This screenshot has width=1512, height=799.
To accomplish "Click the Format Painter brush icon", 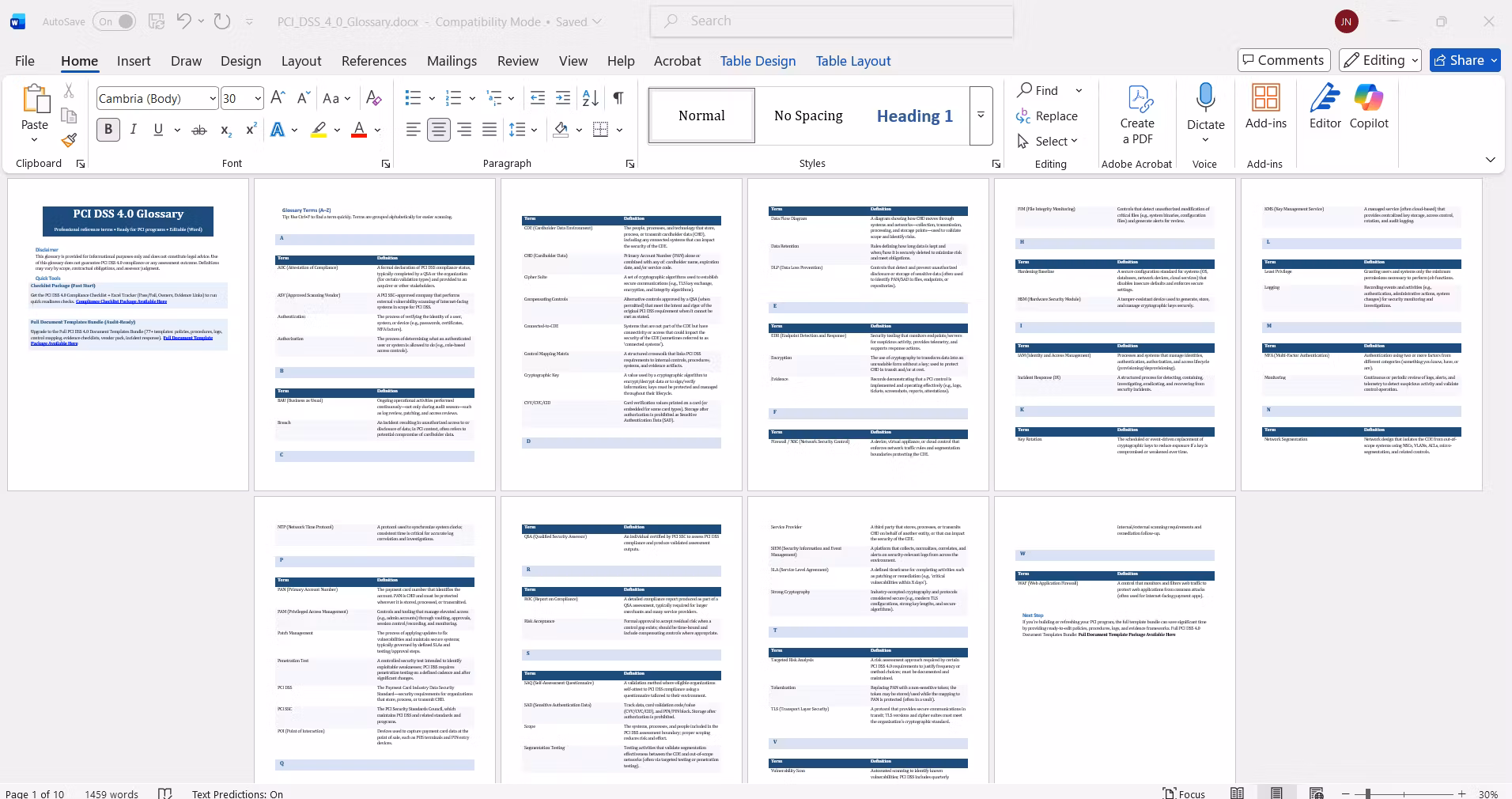I will (70, 141).
